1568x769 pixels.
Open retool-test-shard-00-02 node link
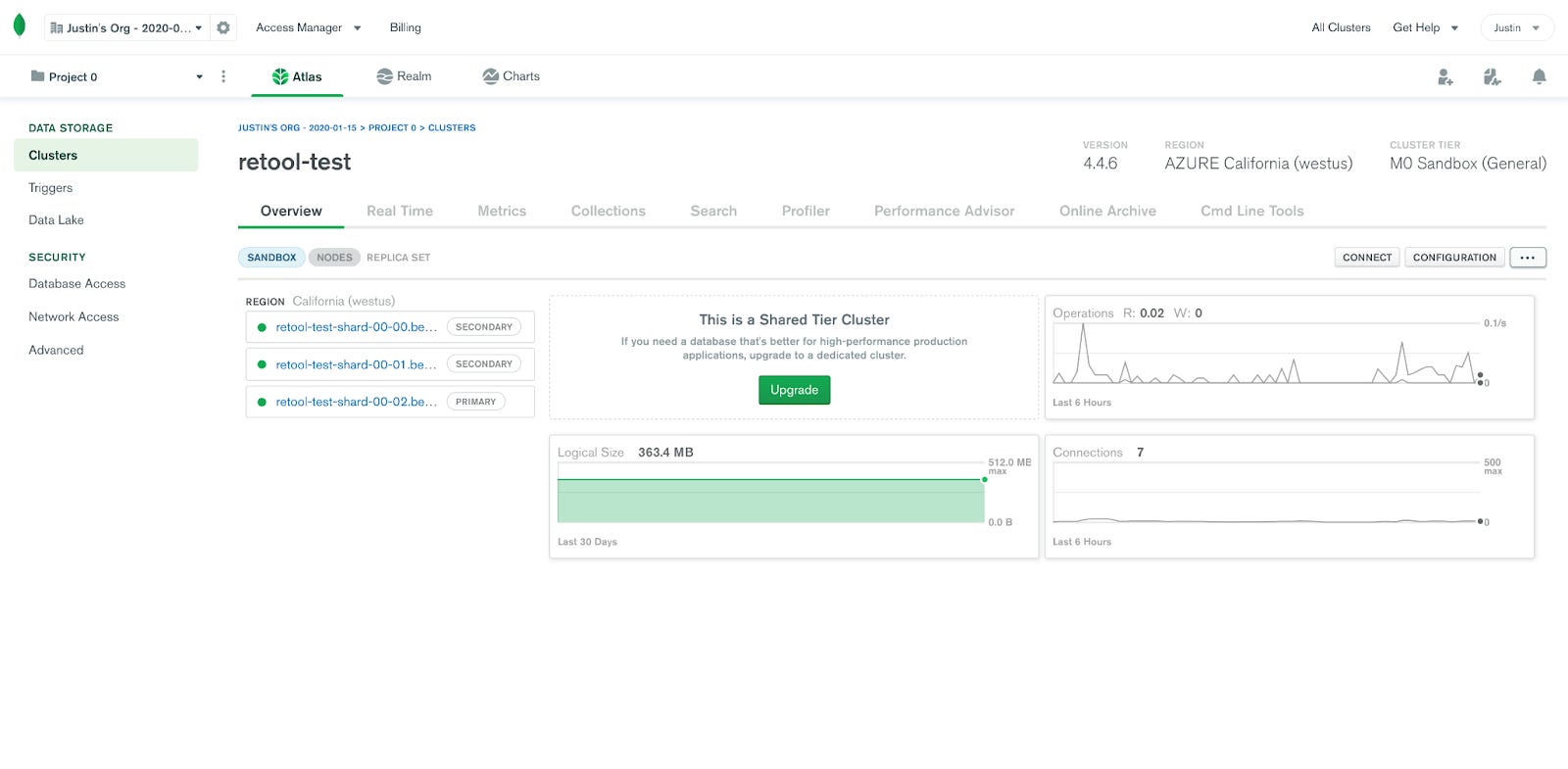coord(357,402)
